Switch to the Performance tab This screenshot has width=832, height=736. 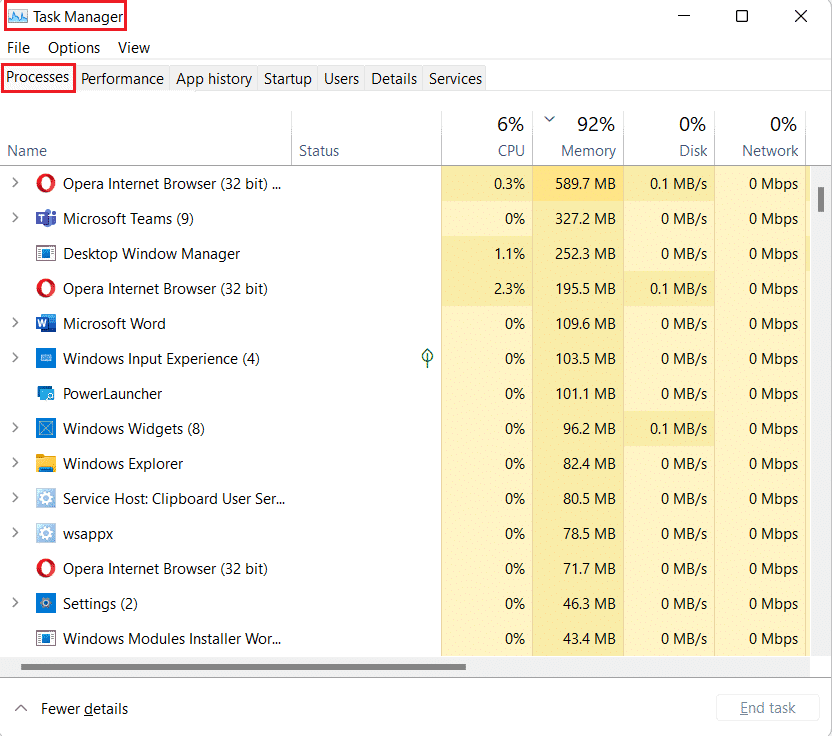(x=122, y=78)
